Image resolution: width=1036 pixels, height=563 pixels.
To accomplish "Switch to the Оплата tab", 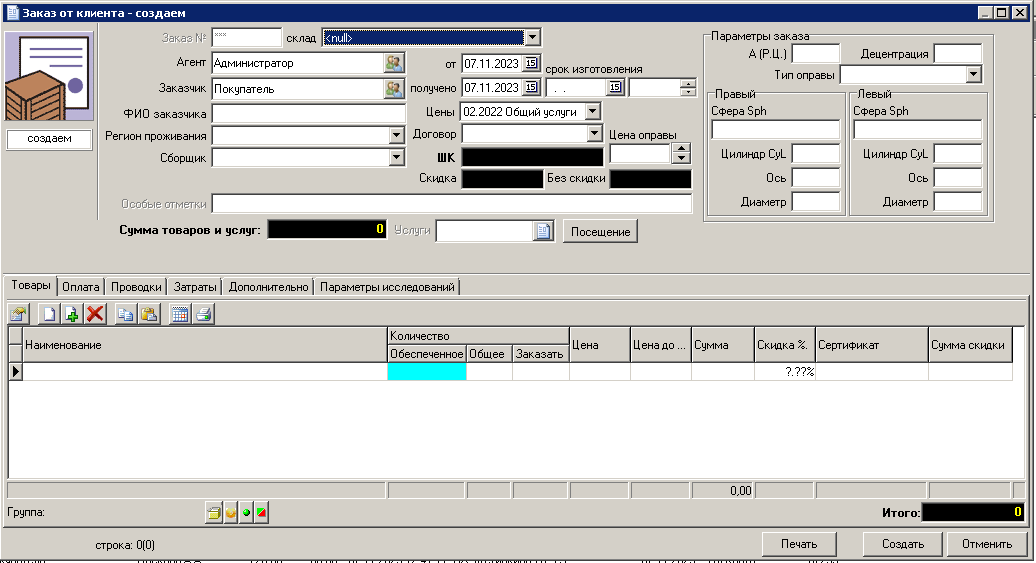I will click(81, 287).
